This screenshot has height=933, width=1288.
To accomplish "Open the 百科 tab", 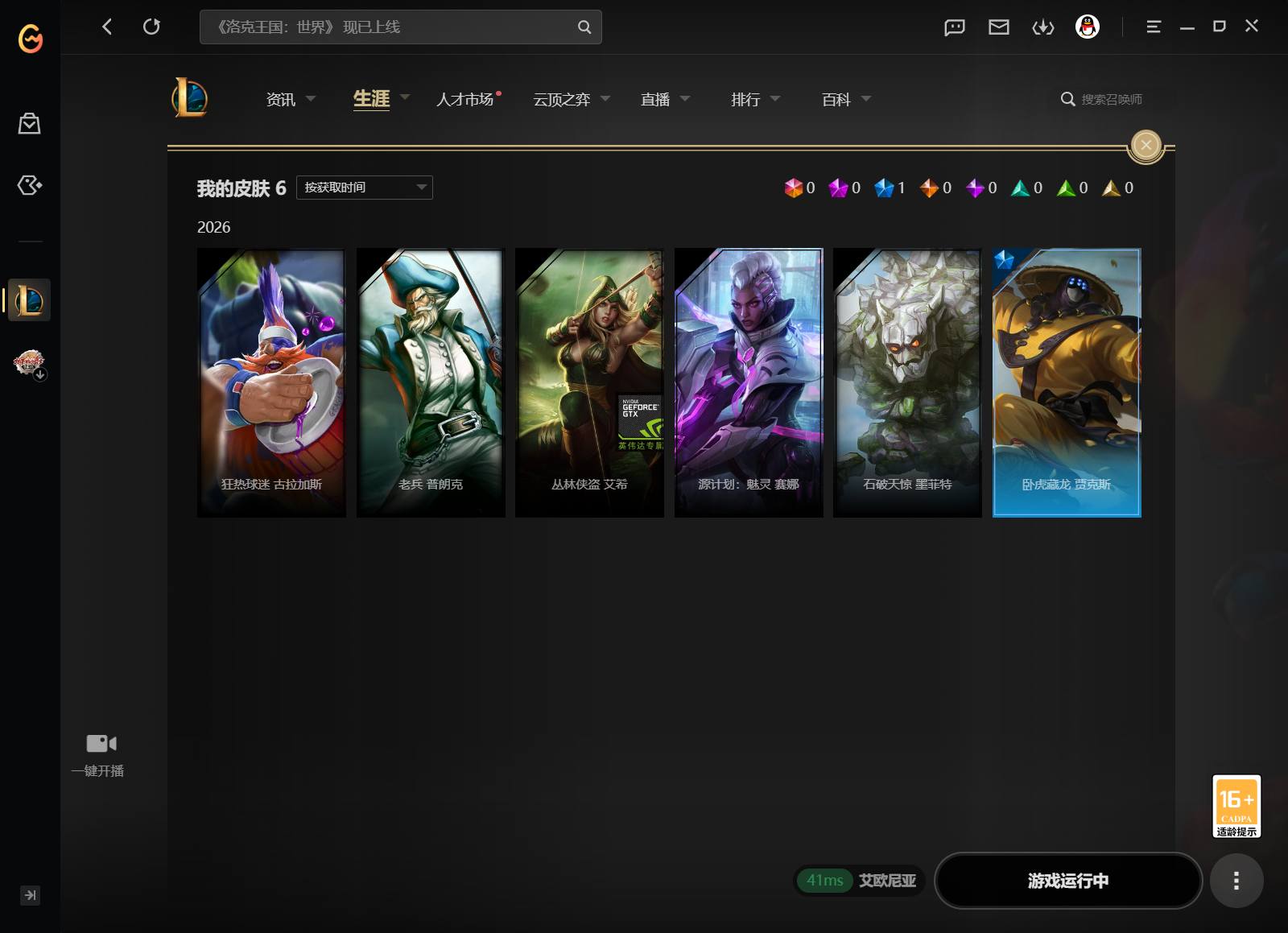I will [x=836, y=99].
